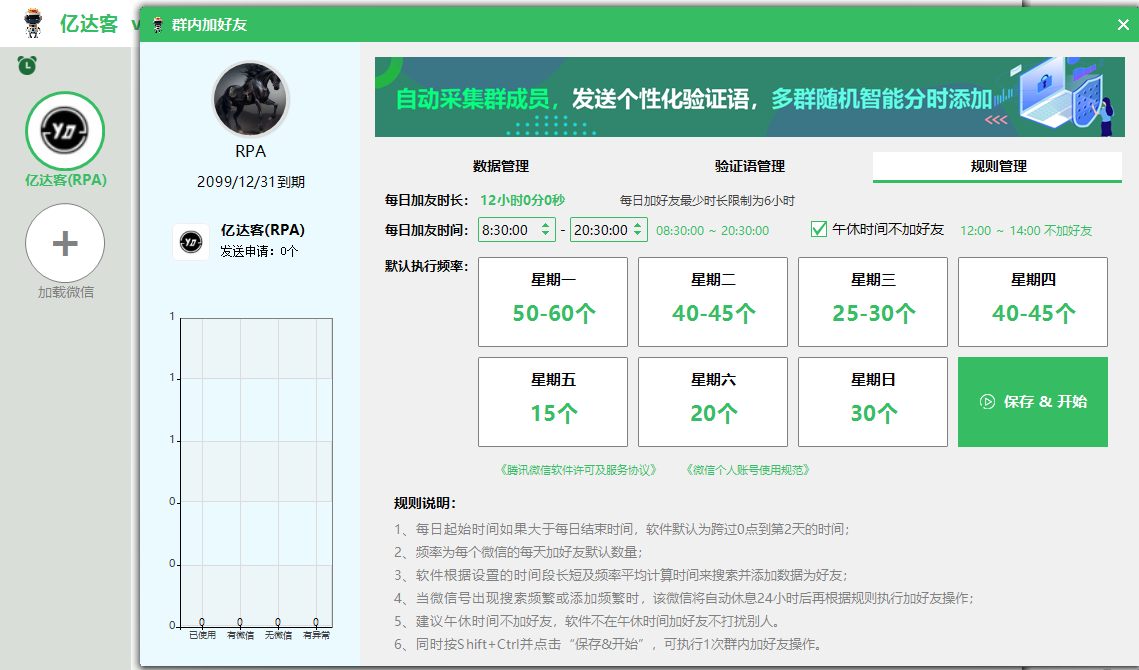Open the 验证语管理 tab

[750, 166]
